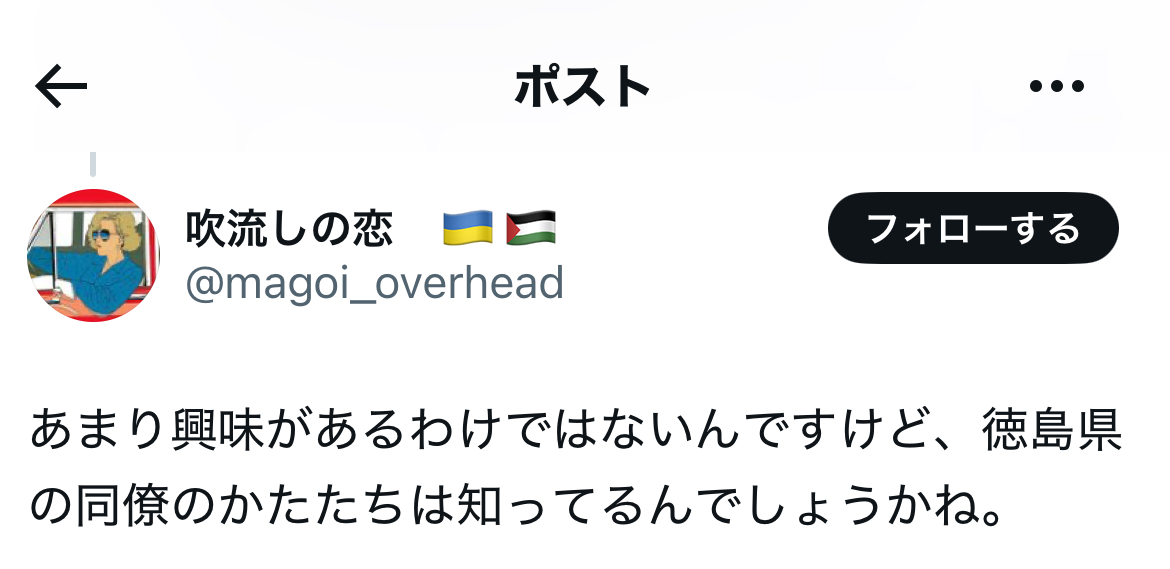Click the Ukrainian flag emoji

click(x=468, y=228)
